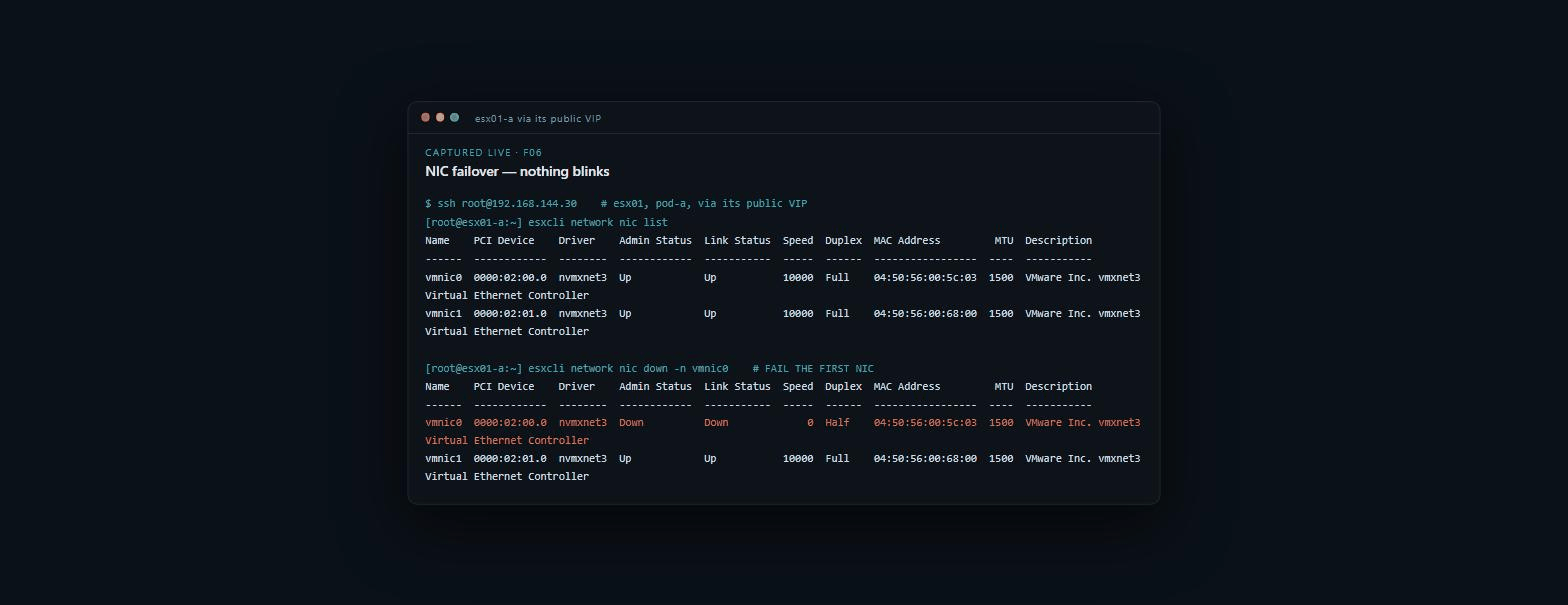This screenshot has width=1568, height=605.
Task: Click the '# FAIL THE FIRST NIC' comment
Action: (813, 368)
